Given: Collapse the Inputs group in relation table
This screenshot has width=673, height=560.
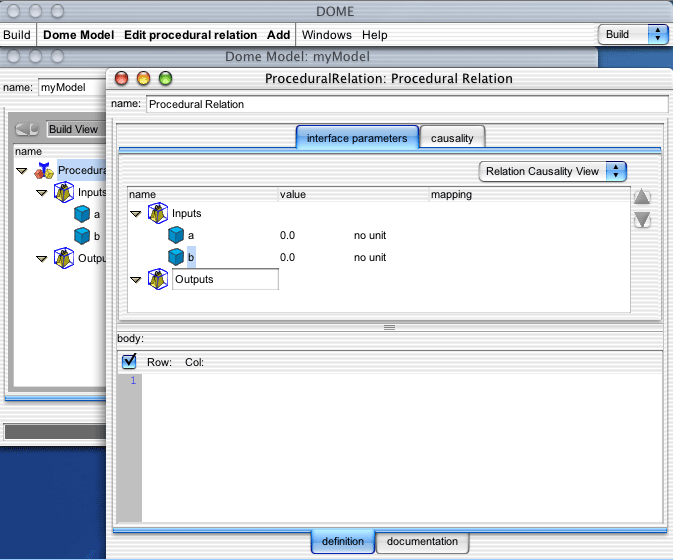Looking at the screenshot, I should click(136, 214).
